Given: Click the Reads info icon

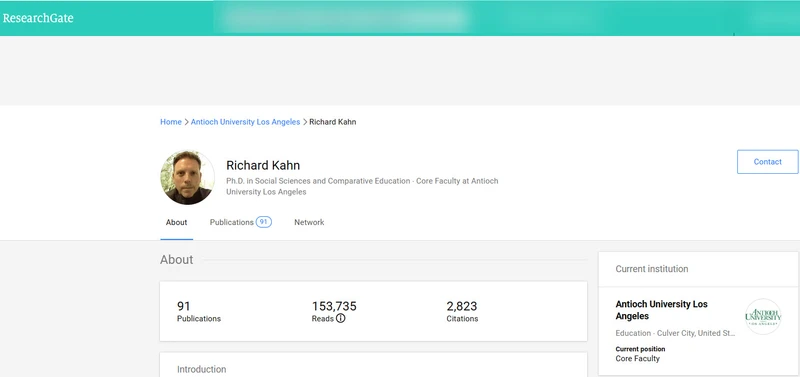Looking at the screenshot, I should point(340,318).
